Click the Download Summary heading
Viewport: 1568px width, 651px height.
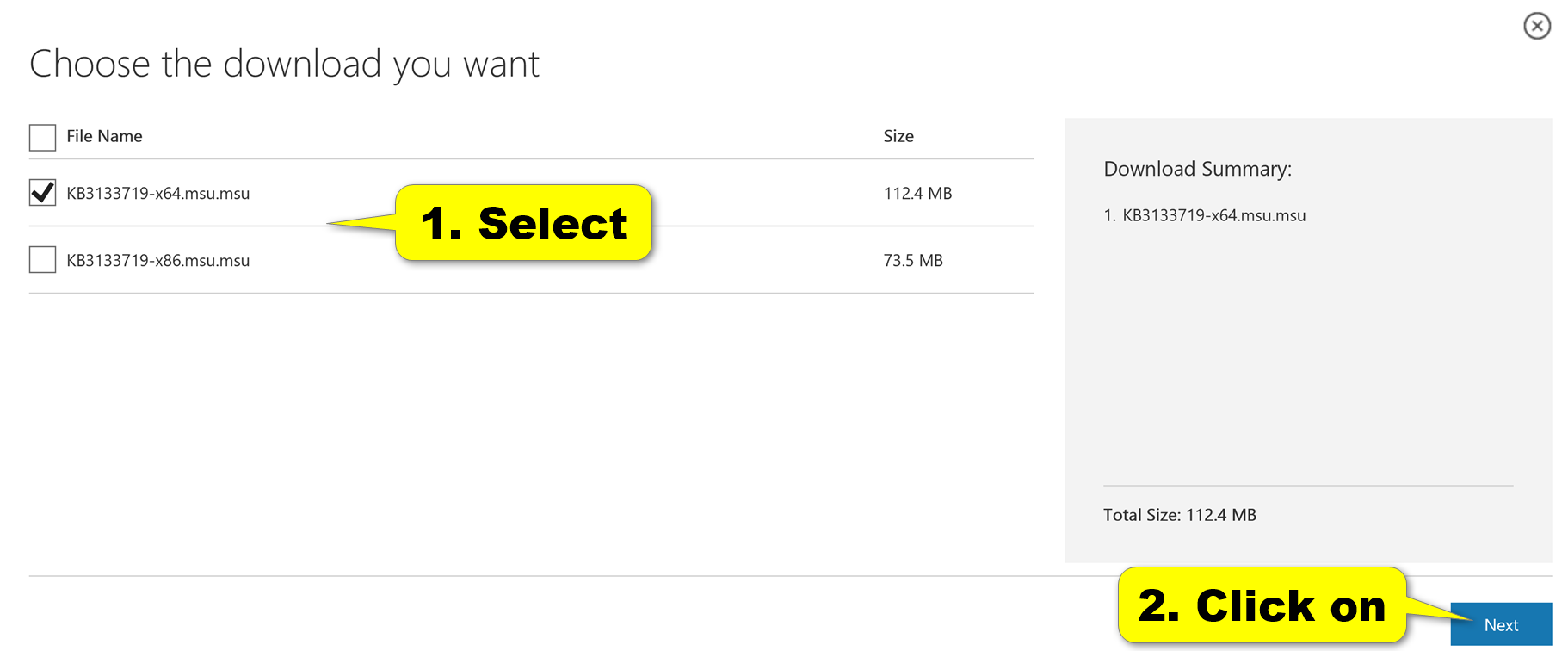coord(1197,169)
